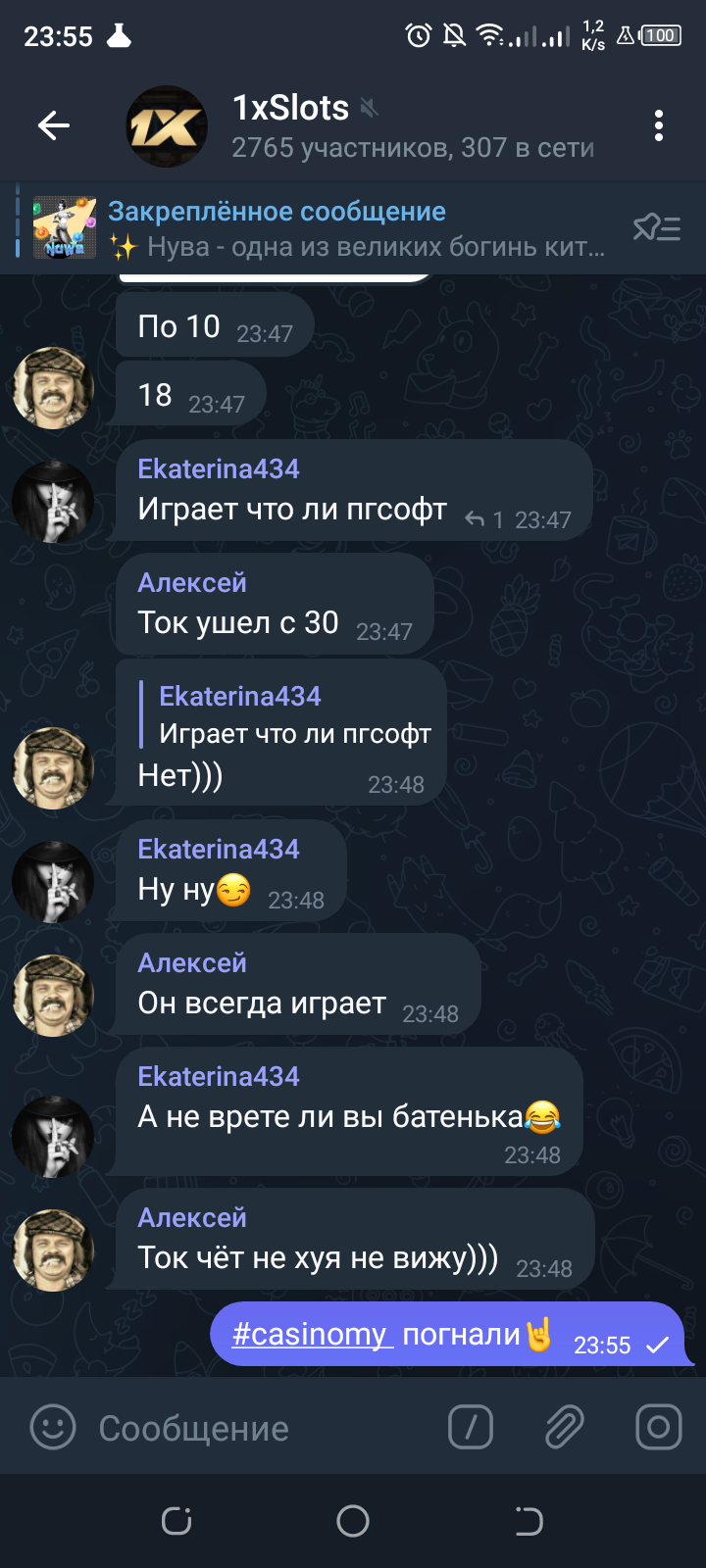Open the three-dot chat options menu
Screen dimensions: 706x1568
click(x=658, y=125)
